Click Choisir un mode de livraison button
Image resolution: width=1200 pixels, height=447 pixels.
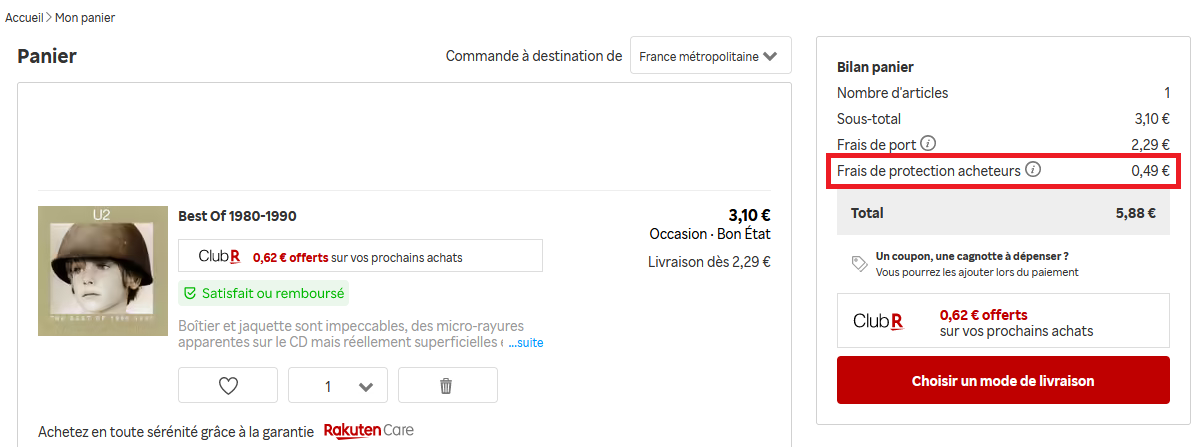point(1003,380)
